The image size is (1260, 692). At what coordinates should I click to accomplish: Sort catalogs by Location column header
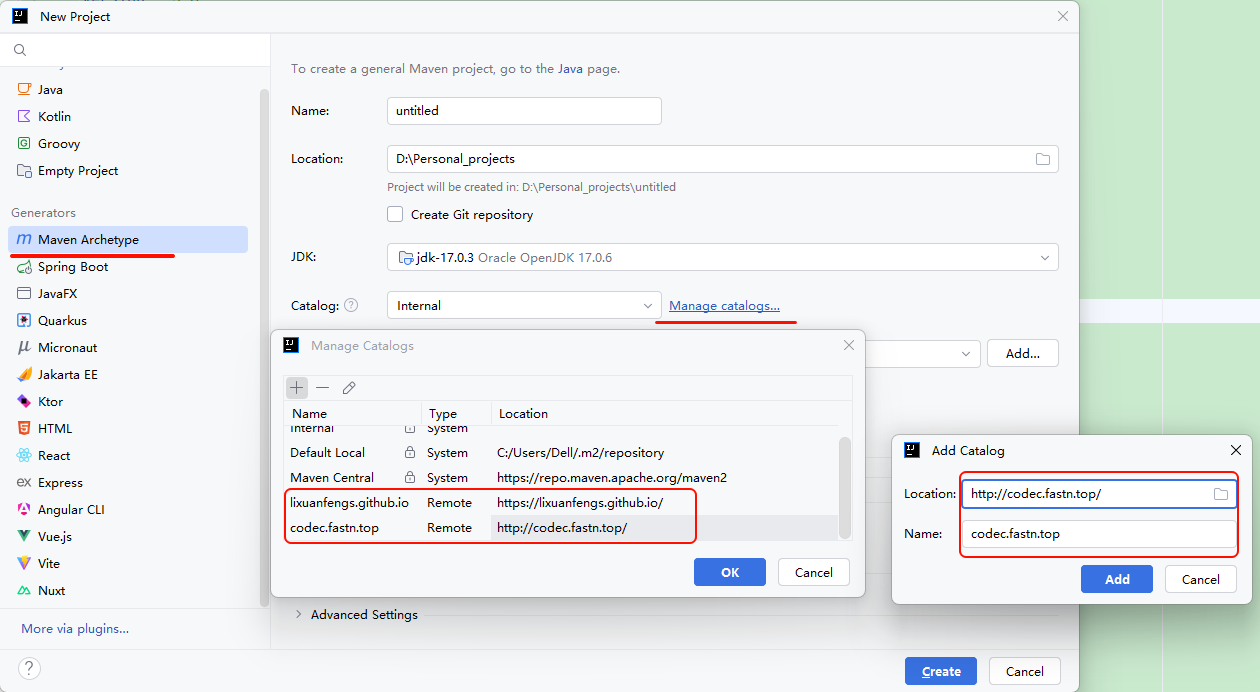tap(664, 413)
